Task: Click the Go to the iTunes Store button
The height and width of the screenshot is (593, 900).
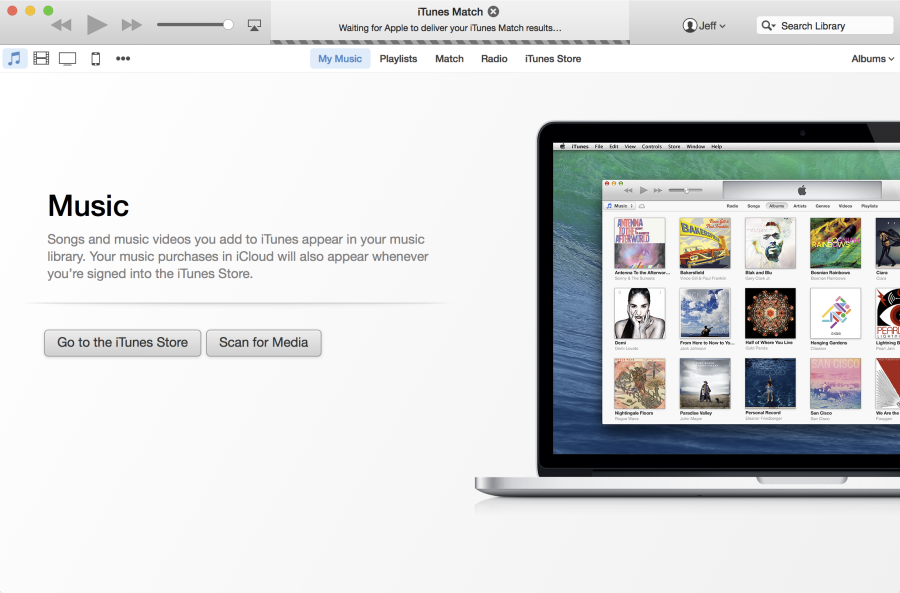Action: (x=123, y=343)
